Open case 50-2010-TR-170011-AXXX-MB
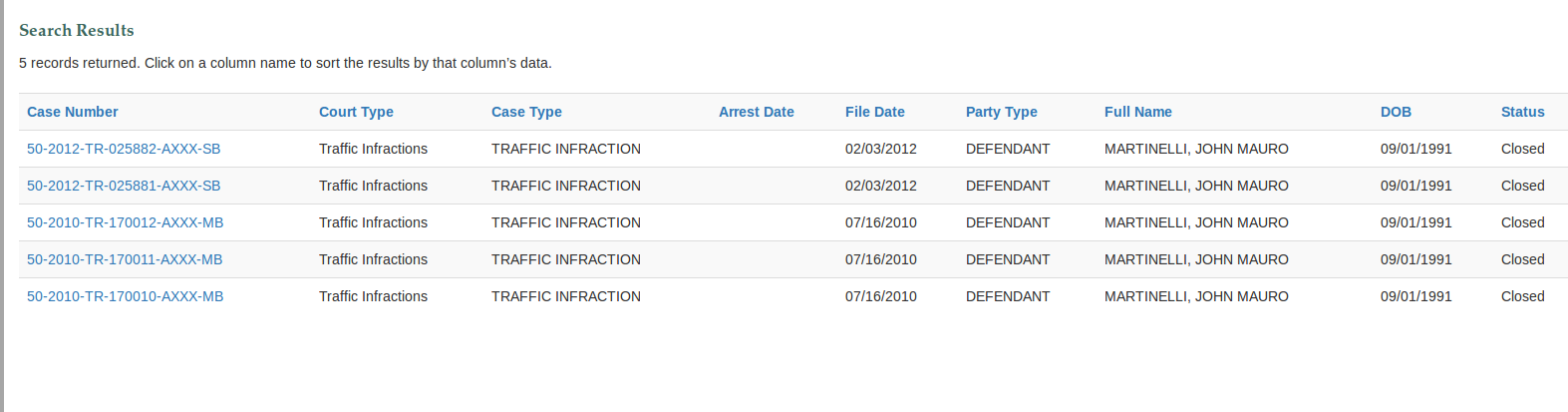Screen dimensions: 1568x412 point(125,259)
